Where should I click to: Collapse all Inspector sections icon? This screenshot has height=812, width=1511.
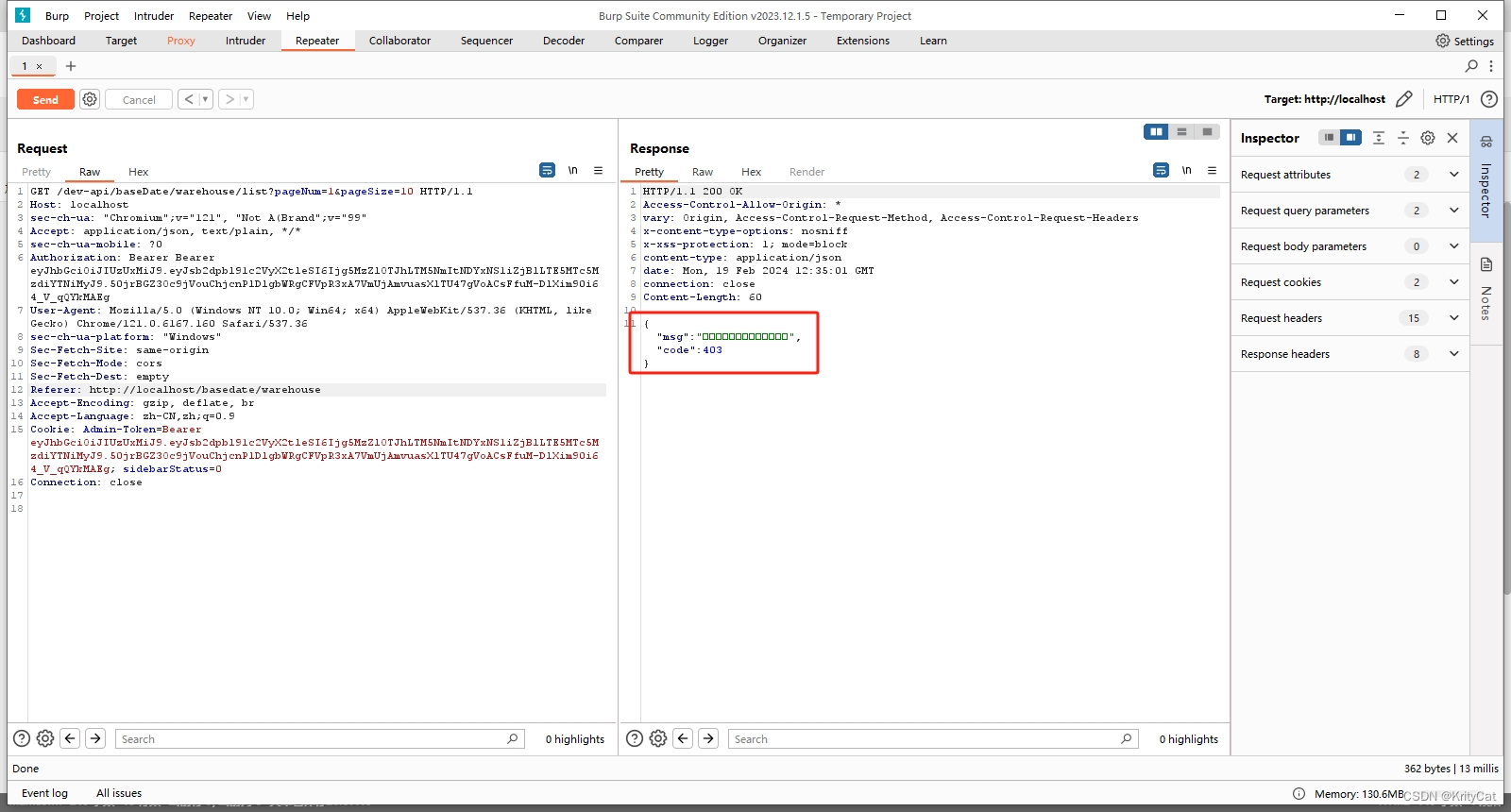(1403, 138)
